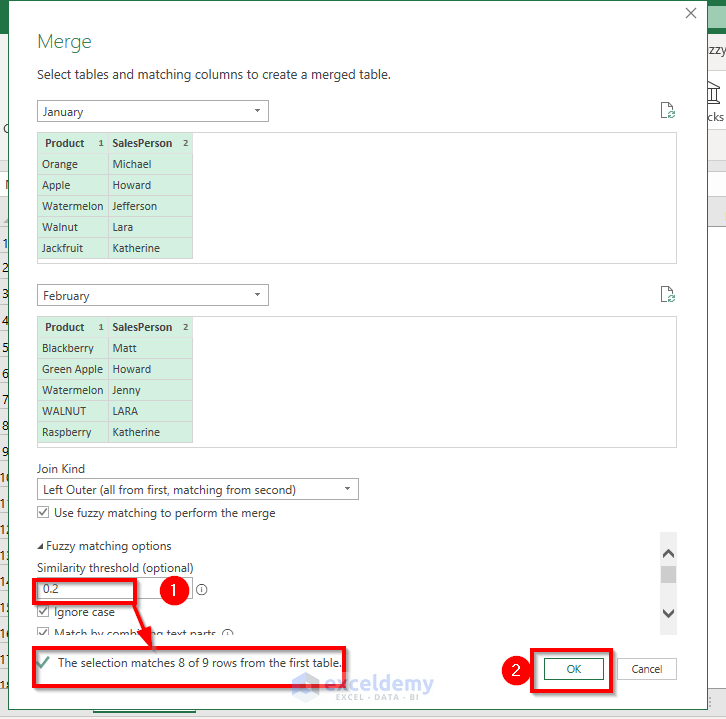Click the scroll up arrow in fuzzy options
Screen dimensions: 726x719
[x=668, y=554]
